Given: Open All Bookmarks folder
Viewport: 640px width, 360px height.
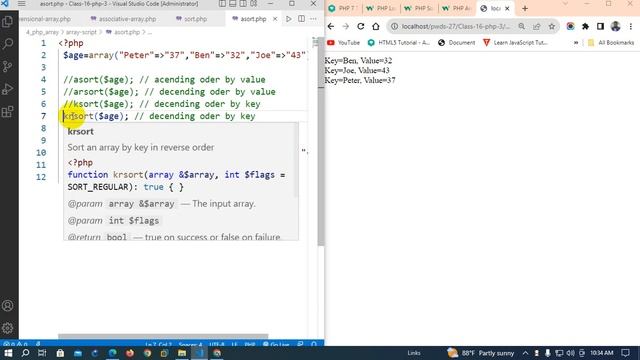Looking at the screenshot, I should click(611, 42).
